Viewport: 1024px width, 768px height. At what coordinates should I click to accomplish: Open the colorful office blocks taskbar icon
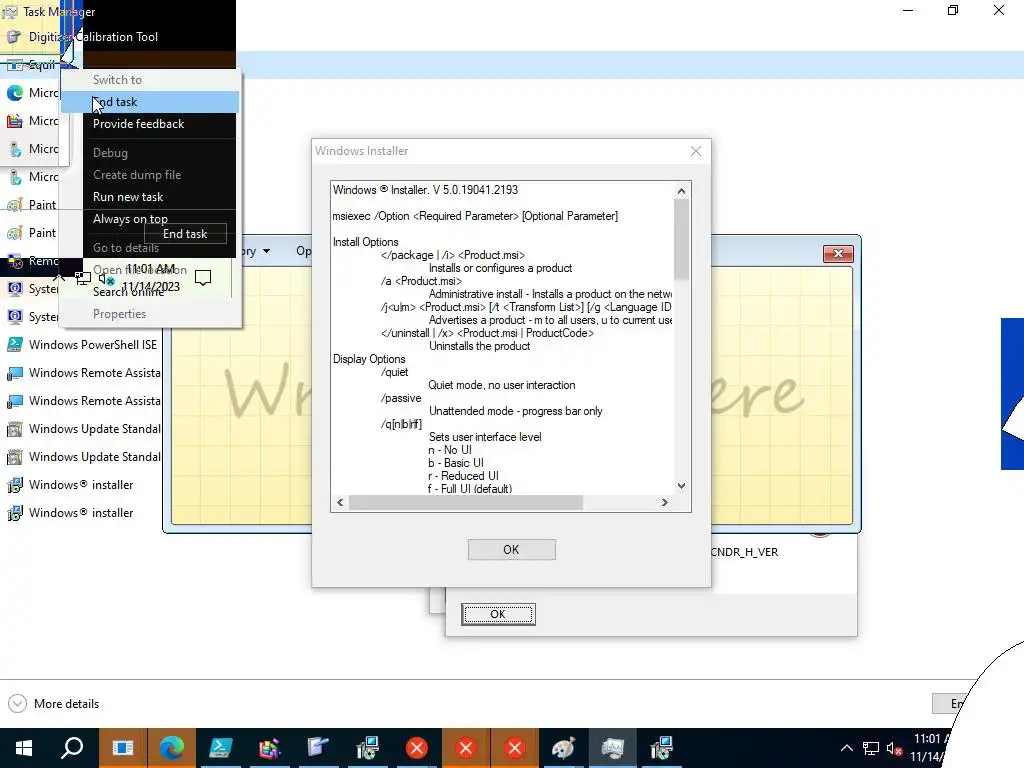click(269, 748)
